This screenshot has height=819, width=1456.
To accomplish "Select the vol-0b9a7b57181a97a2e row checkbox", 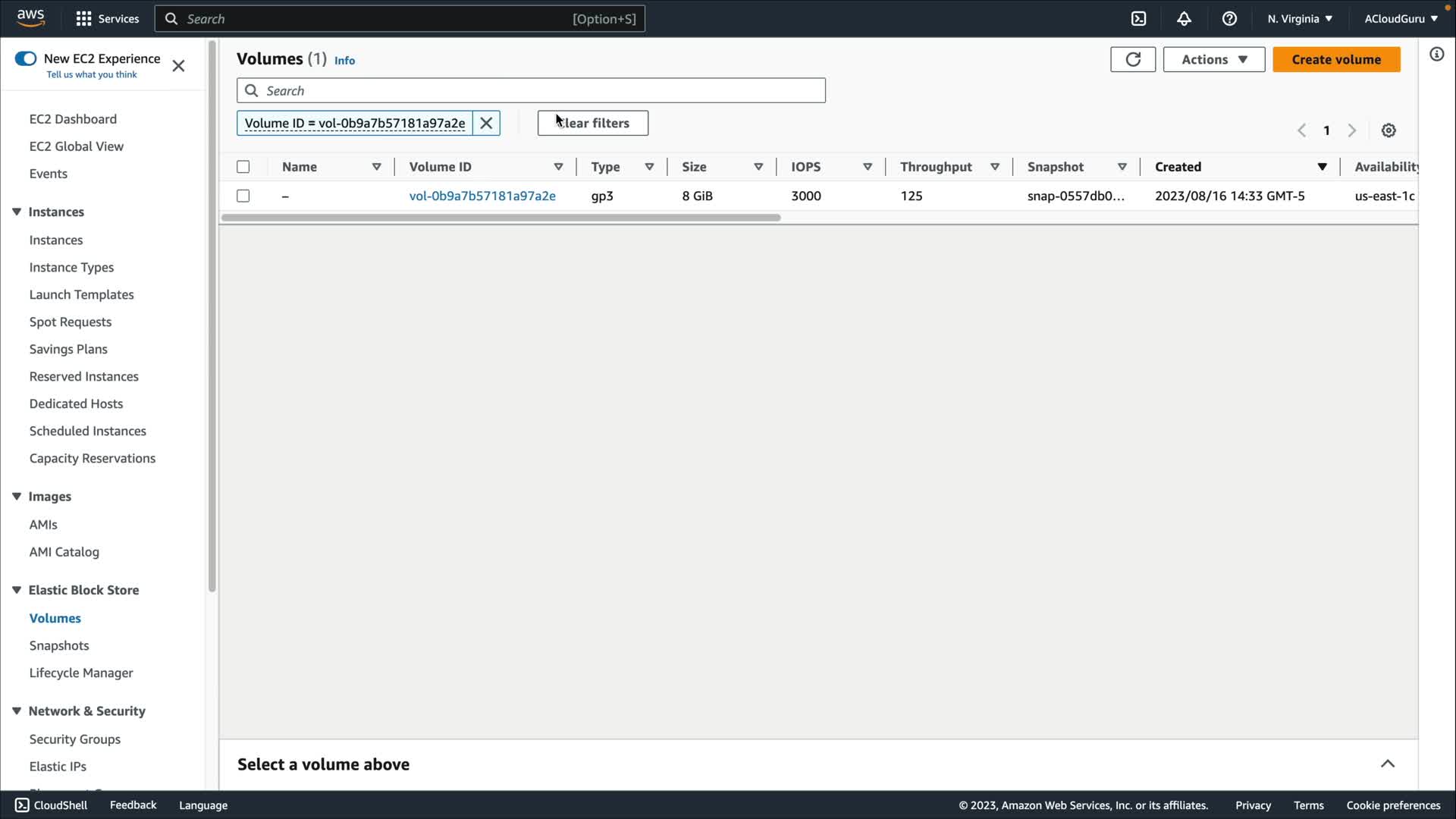I will [243, 196].
